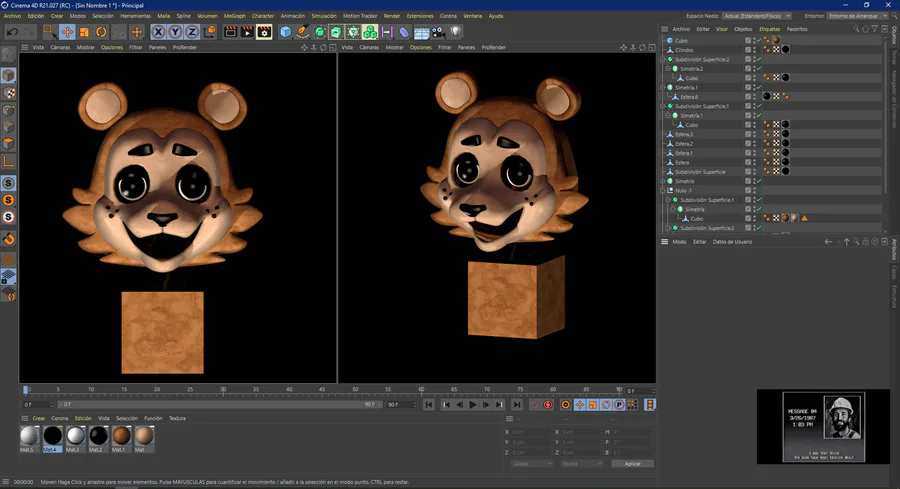900x489 pixels.
Task: Open the Etiquetas menu in object manager
Action: 769,29
